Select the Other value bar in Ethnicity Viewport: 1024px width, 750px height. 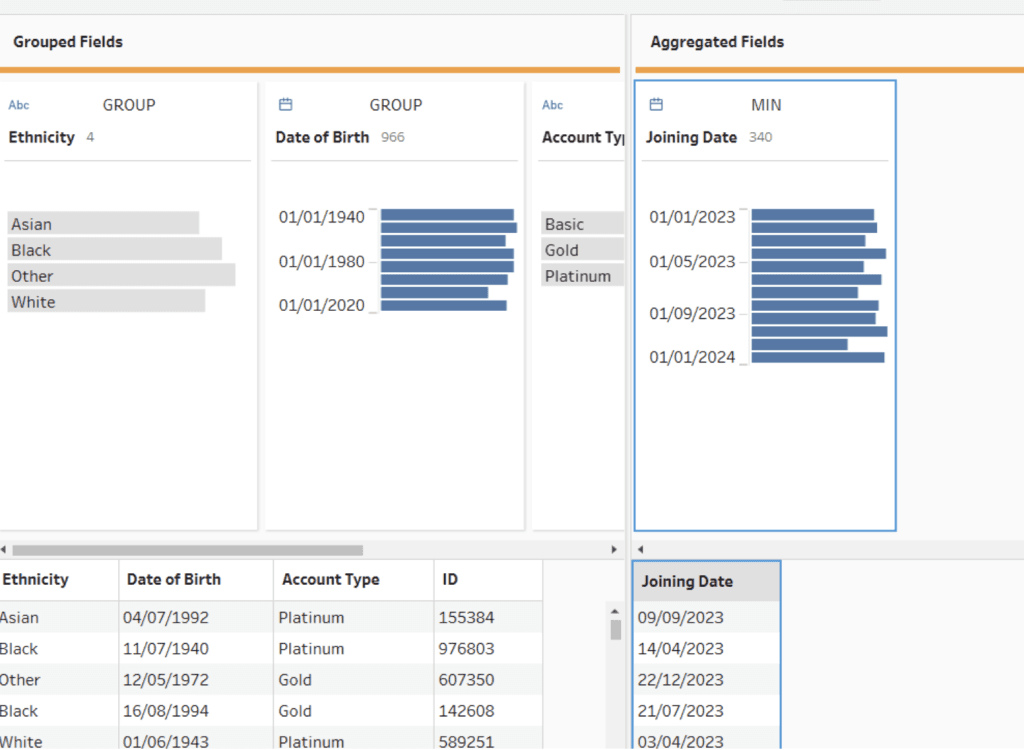(x=121, y=276)
